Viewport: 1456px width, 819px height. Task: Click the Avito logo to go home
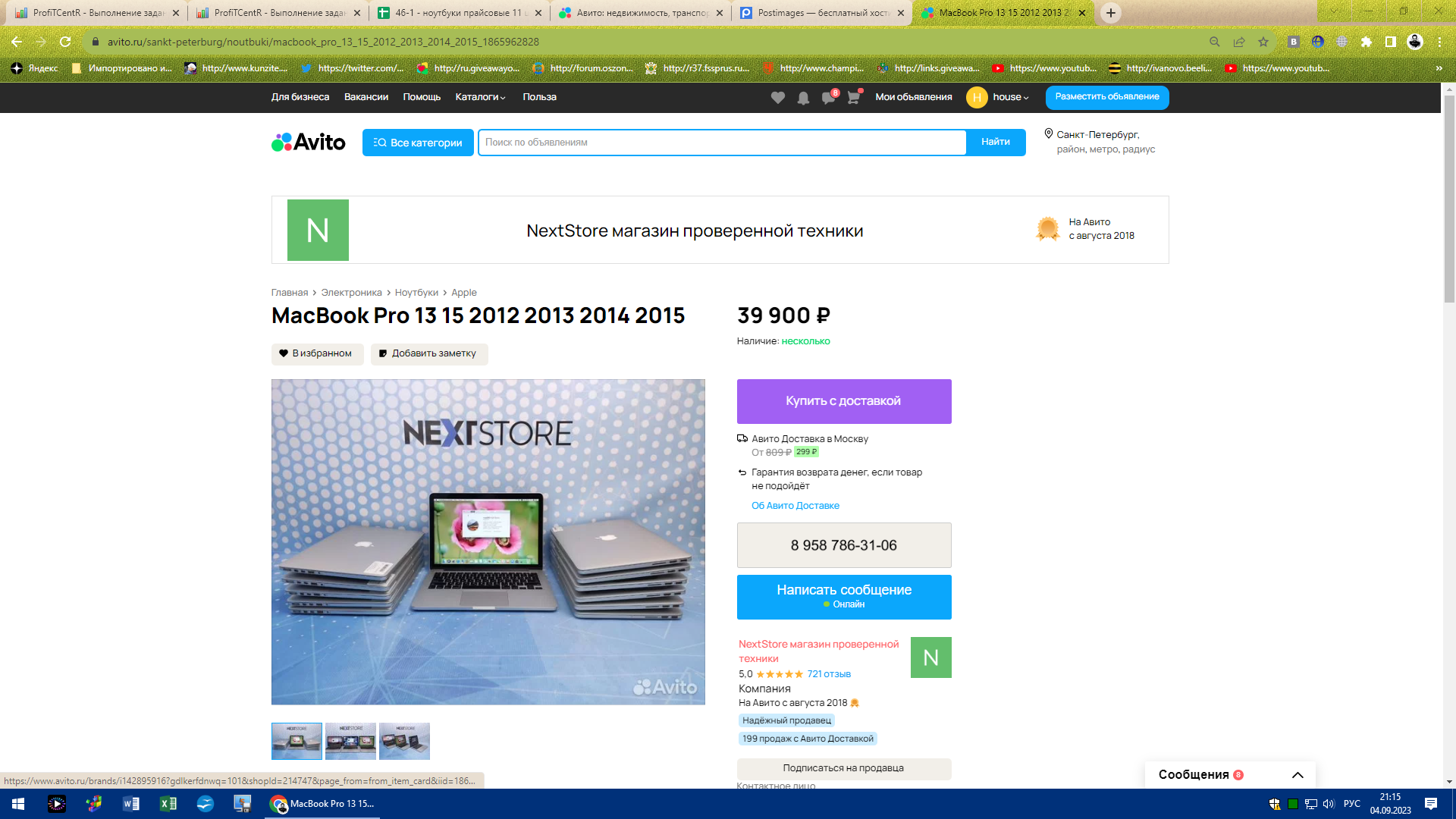click(306, 142)
